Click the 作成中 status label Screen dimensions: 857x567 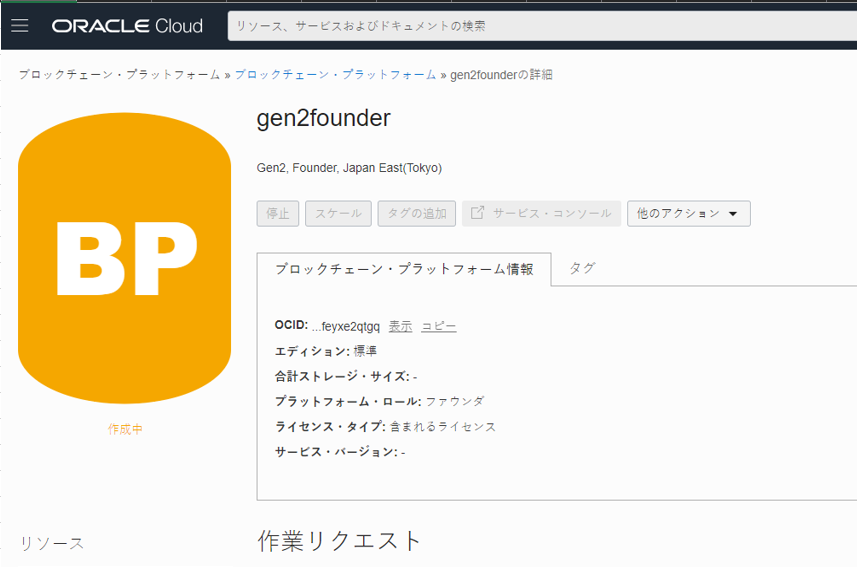[x=125, y=429]
